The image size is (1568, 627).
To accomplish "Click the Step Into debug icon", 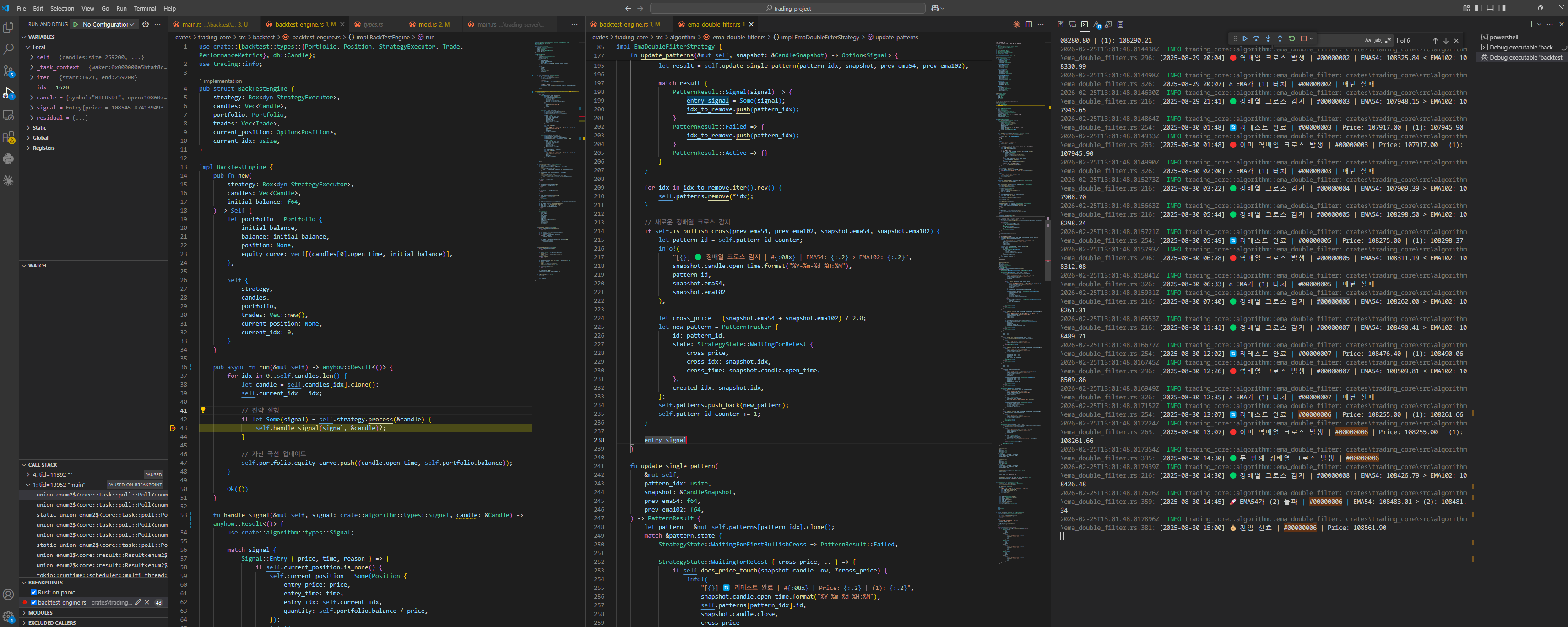I will [x=1268, y=38].
